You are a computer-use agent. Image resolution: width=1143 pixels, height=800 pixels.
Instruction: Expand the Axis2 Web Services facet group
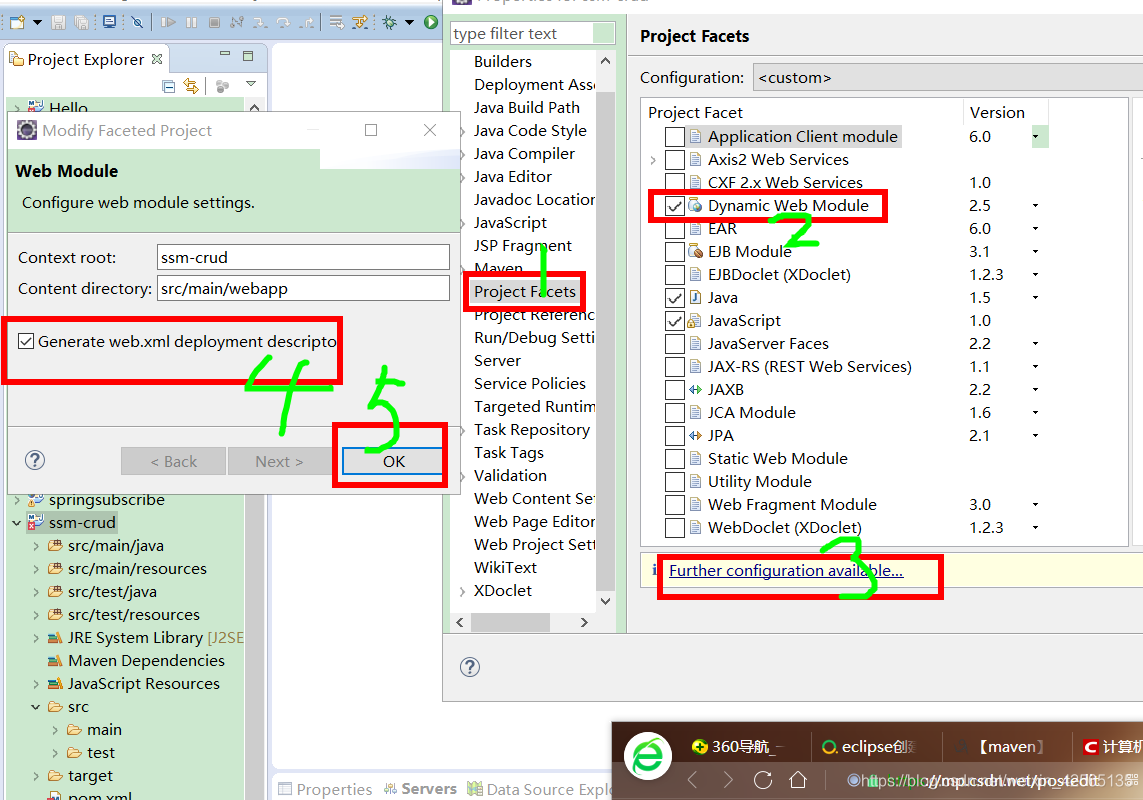653,160
